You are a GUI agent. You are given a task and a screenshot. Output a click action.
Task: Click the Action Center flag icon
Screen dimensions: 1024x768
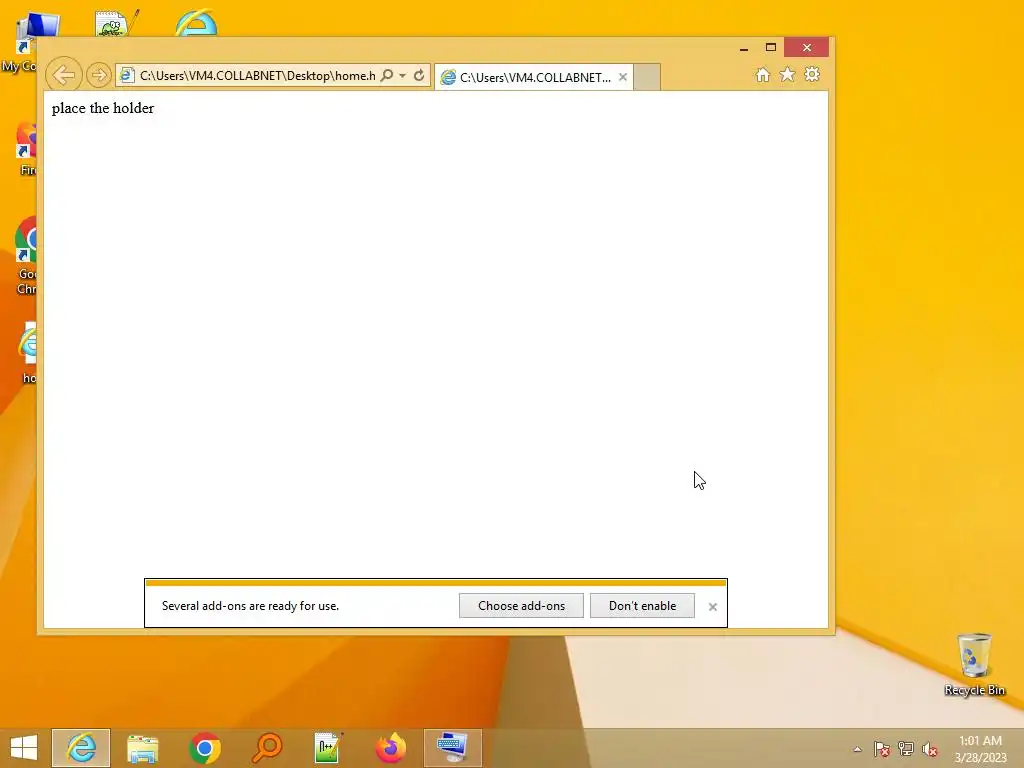coord(882,749)
